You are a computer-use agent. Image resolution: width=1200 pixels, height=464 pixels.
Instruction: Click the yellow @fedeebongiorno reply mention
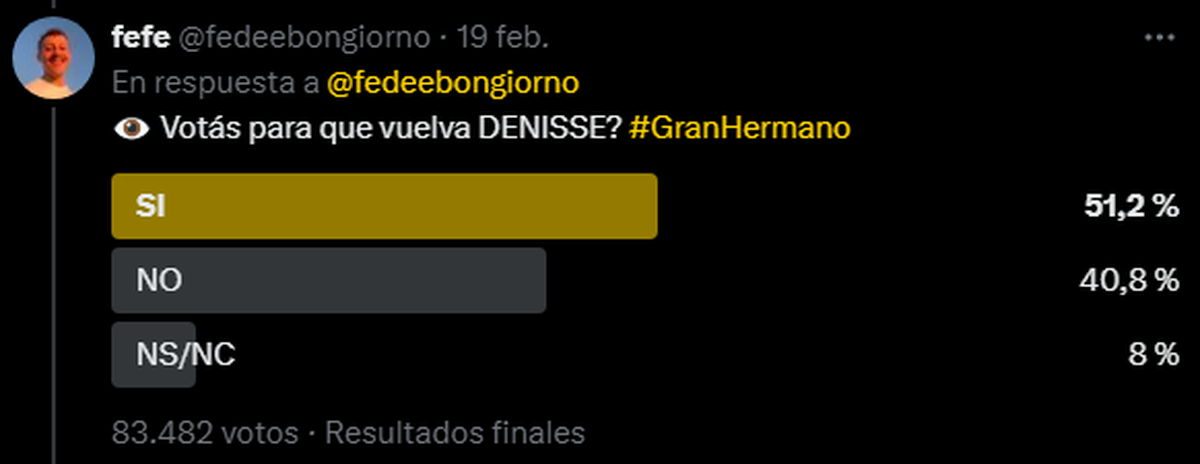[453, 83]
